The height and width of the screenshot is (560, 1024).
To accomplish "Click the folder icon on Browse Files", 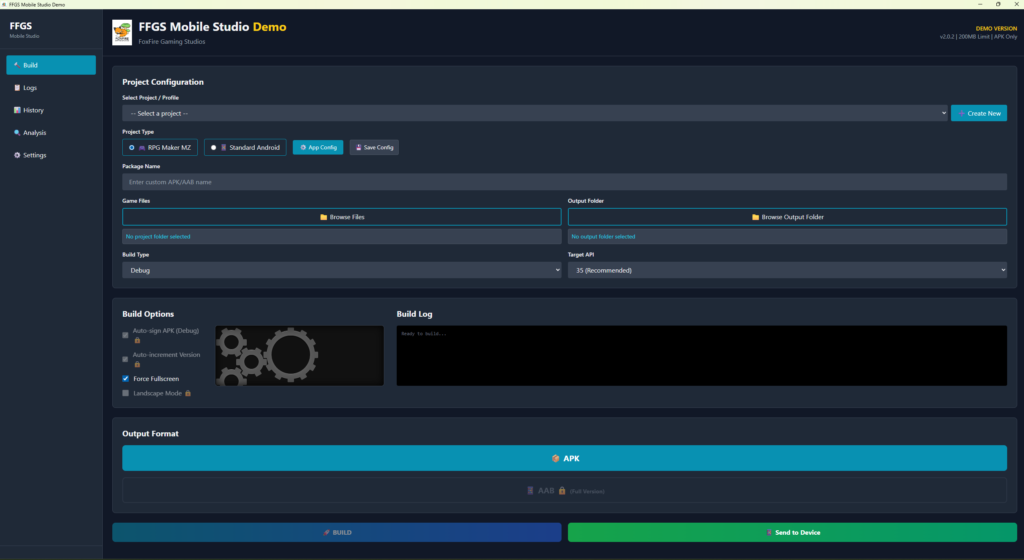I will coord(324,217).
